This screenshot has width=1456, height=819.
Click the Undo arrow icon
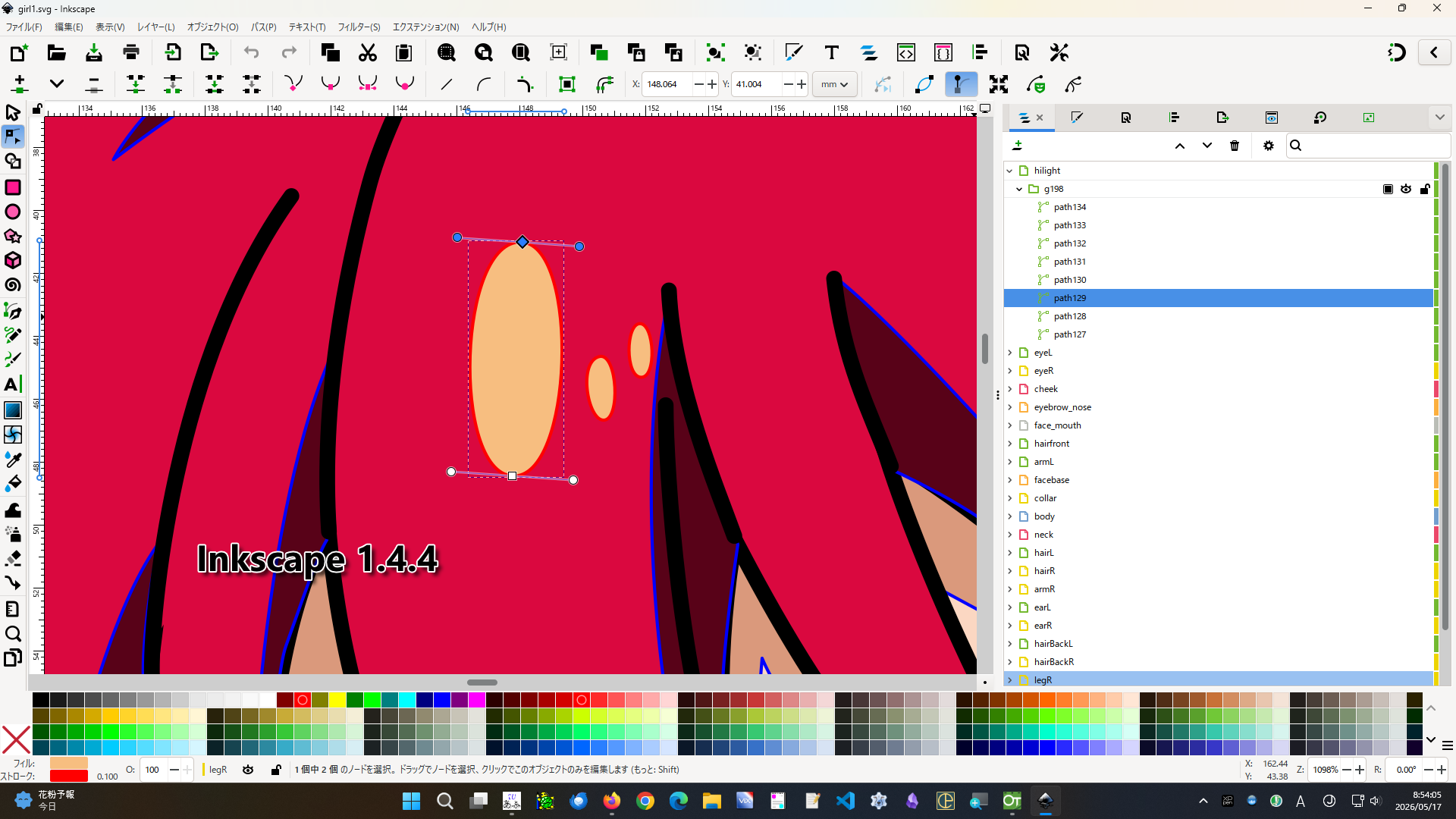tap(251, 52)
